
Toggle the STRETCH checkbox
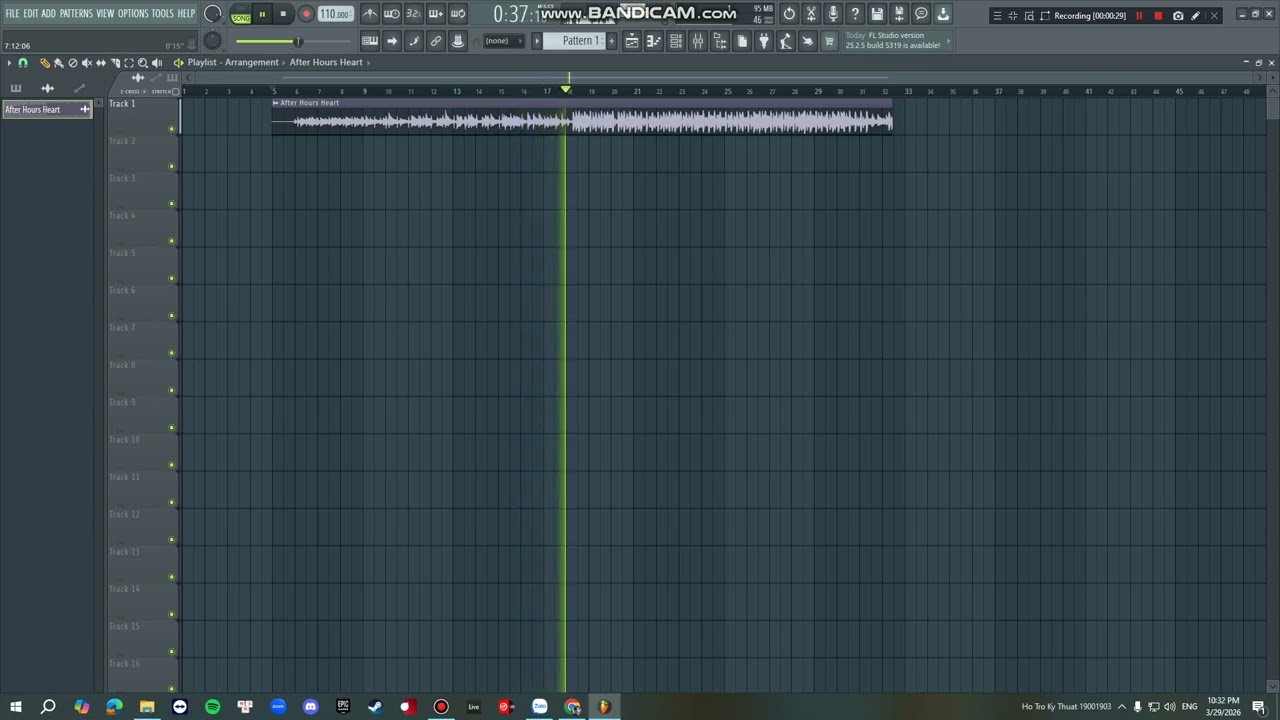(x=175, y=92)
